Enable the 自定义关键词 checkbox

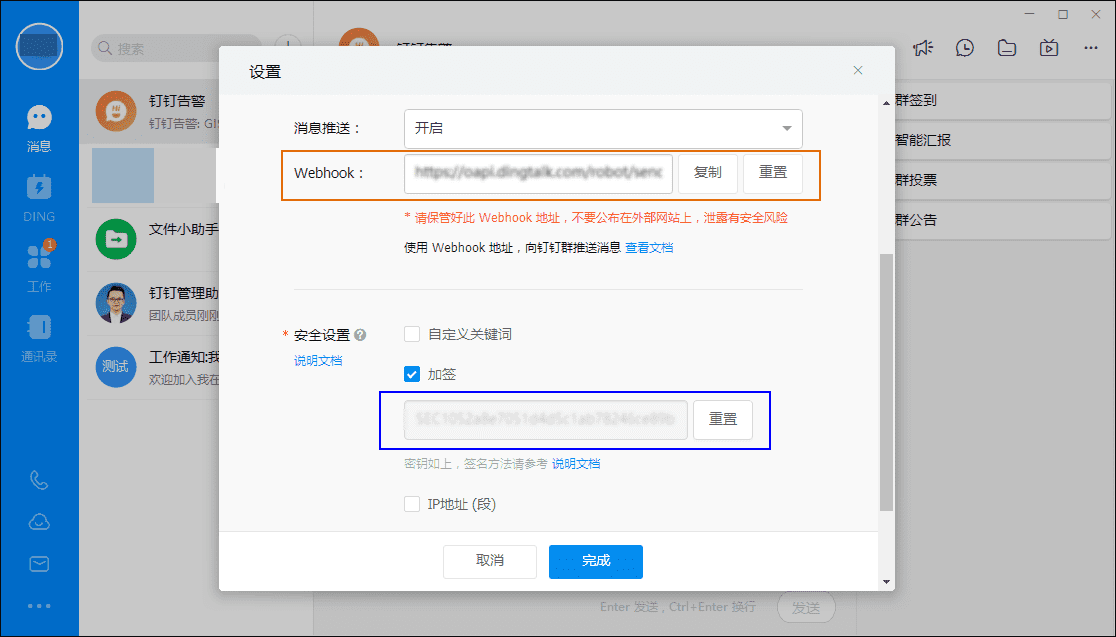(412, 334)
